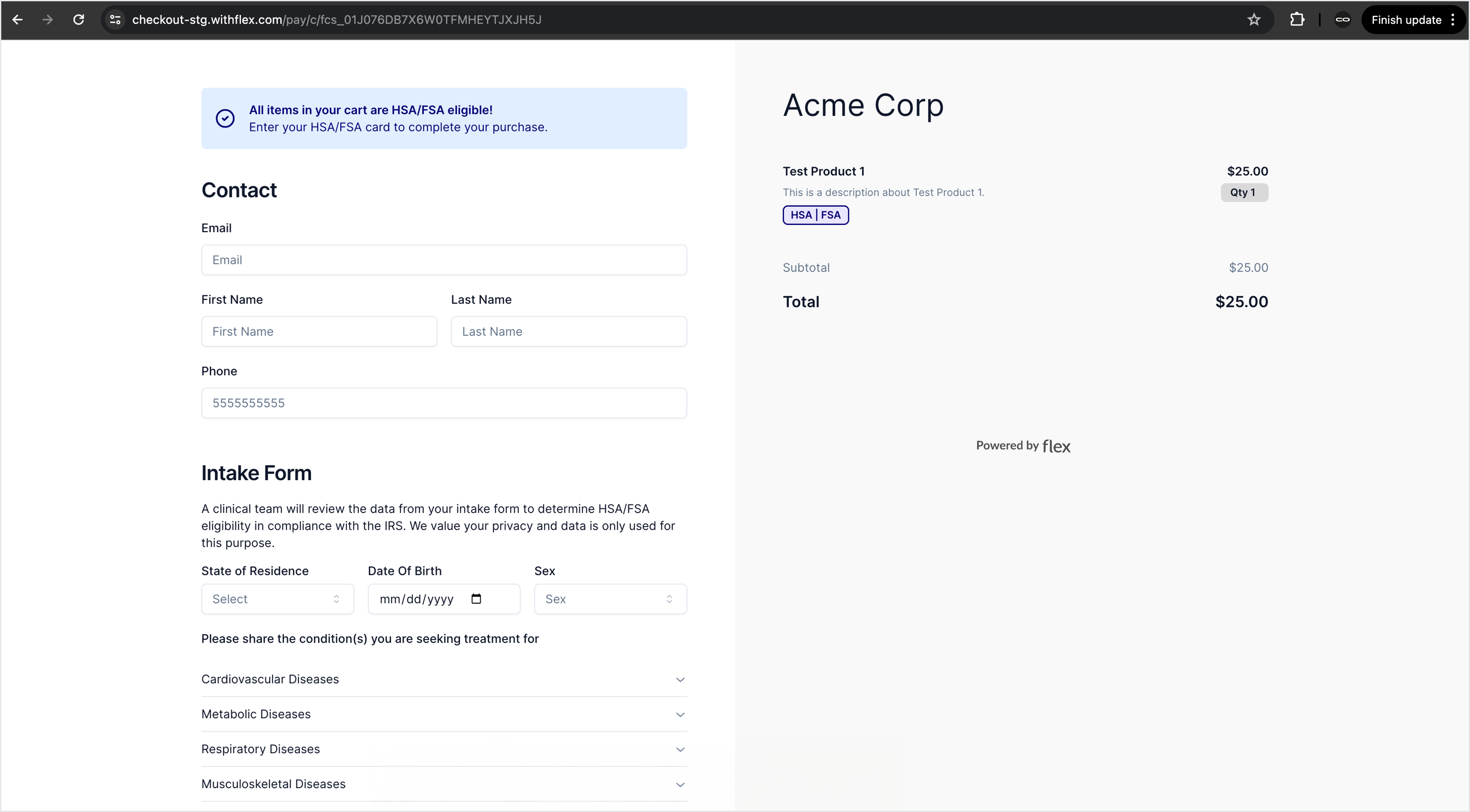Viewport: 1470px width, 812px height.
Task: Open site information icon in address bar
Action: click(115, 20)
